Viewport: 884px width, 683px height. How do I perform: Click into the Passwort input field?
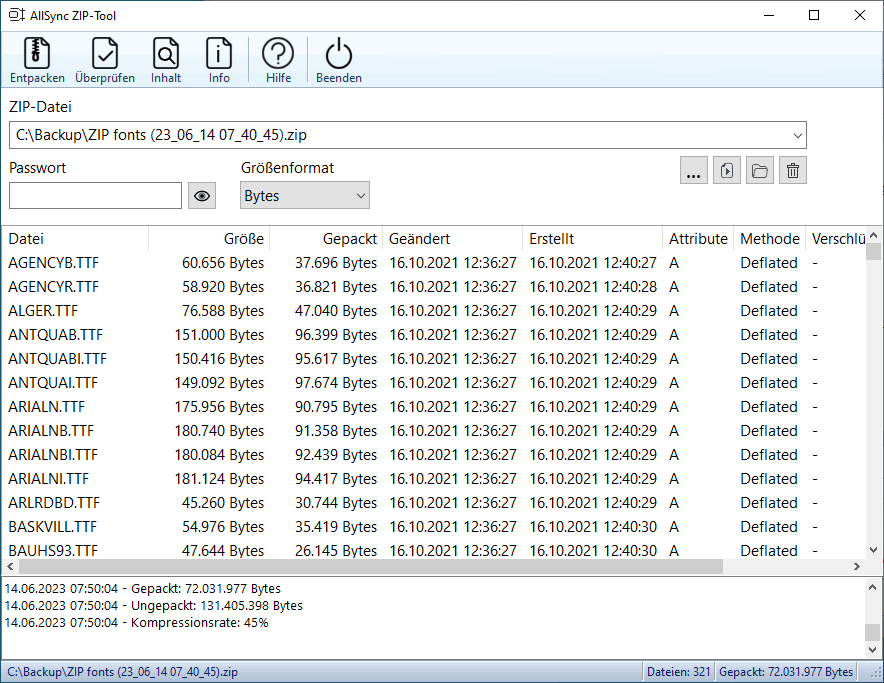[x=95, y=196]
